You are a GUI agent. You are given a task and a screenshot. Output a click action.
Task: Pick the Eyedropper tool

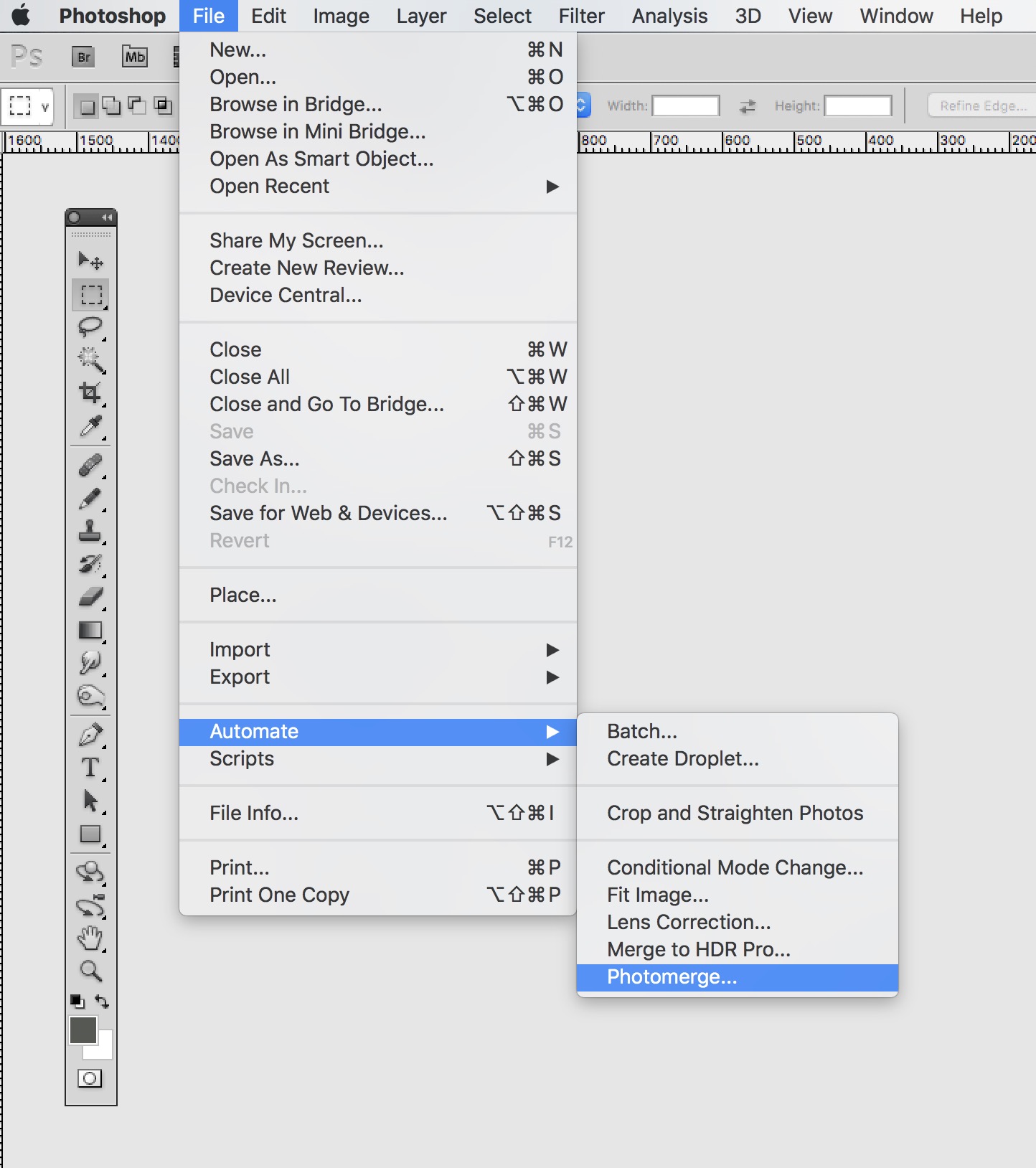pyautogui.click(x=90, y=426)
